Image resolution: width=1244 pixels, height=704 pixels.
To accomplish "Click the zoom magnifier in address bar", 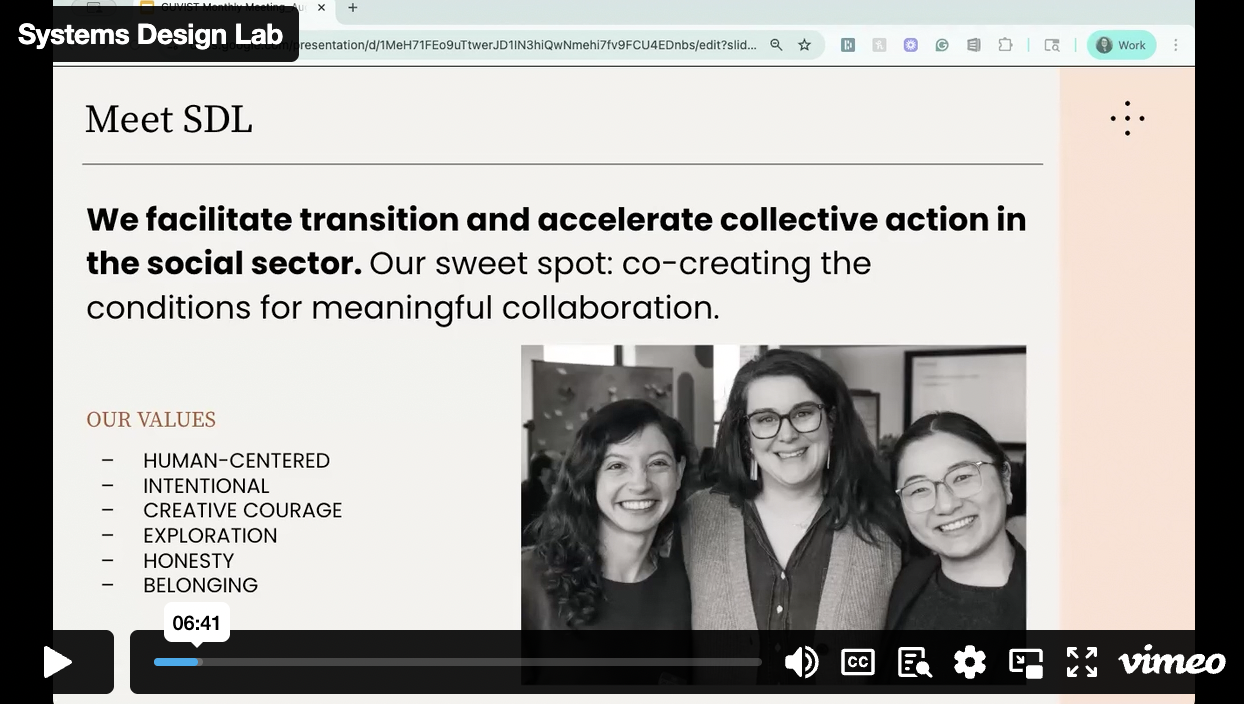I will tap(776, 45).
